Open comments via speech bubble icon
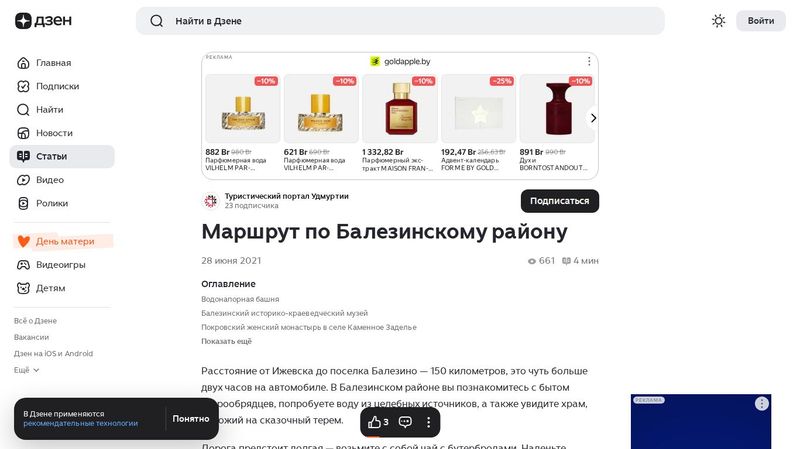Viewport: 800px width, 449px height. pyautogui.click(x=405, y=422)
